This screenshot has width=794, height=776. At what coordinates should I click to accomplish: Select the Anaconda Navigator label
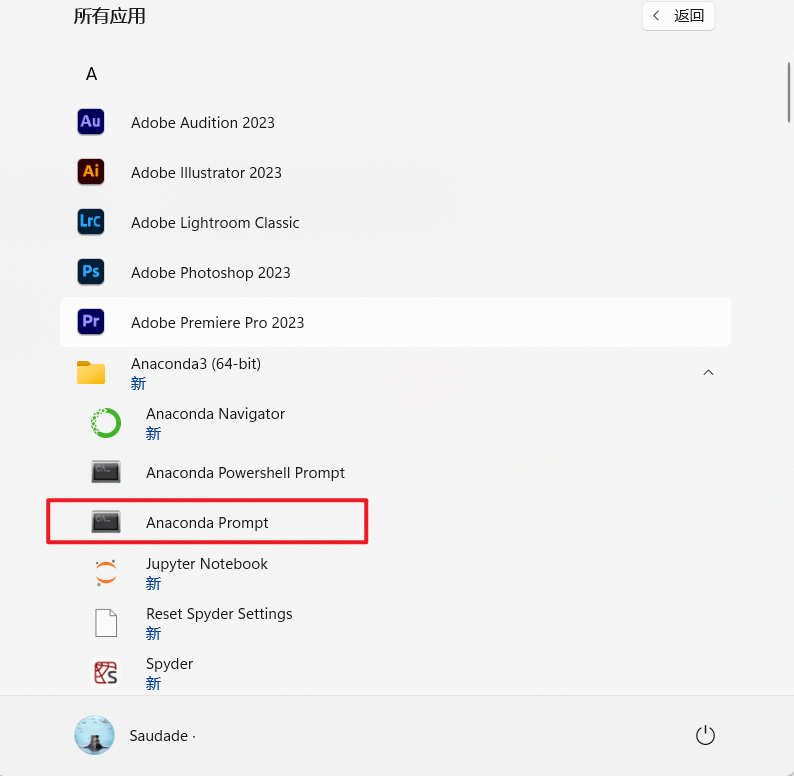(215, 414)
